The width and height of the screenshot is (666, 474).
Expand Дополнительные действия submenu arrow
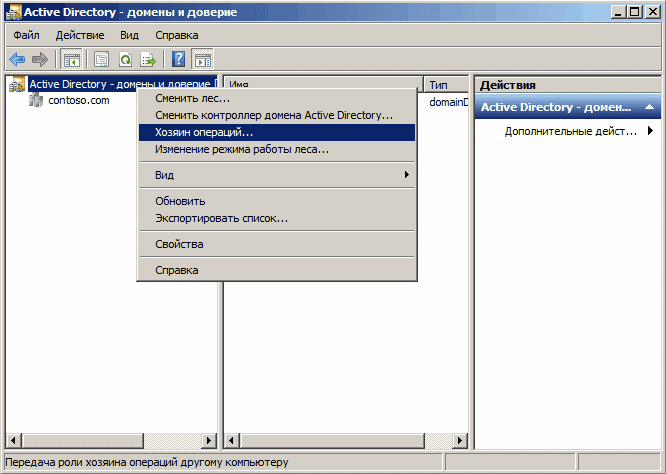(x=650, y=131)
